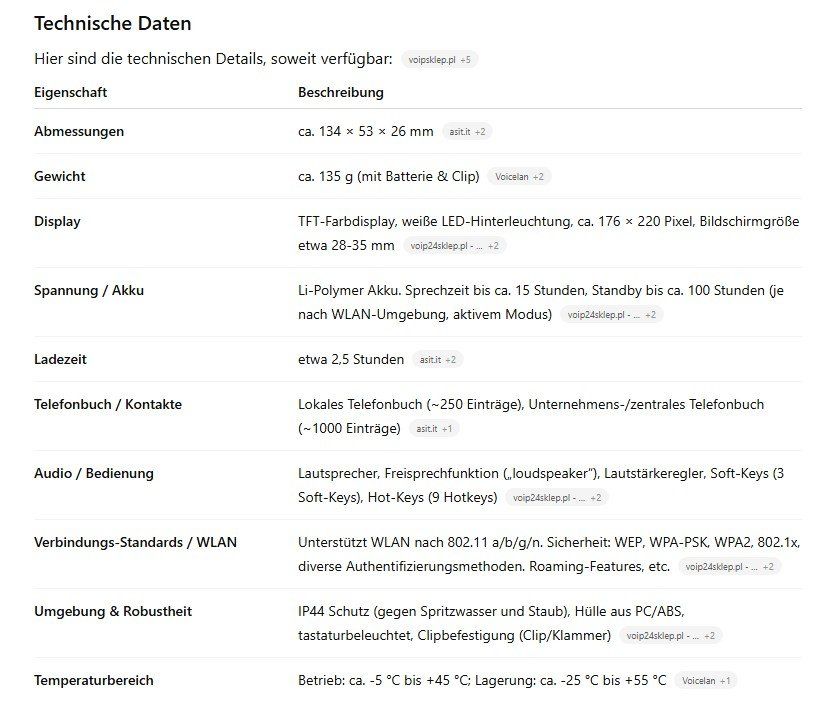Open voip24sklep.pl chip in Audio / Bedienung row
This screenshot has width=833, height=715.
[x=557, y=498]
